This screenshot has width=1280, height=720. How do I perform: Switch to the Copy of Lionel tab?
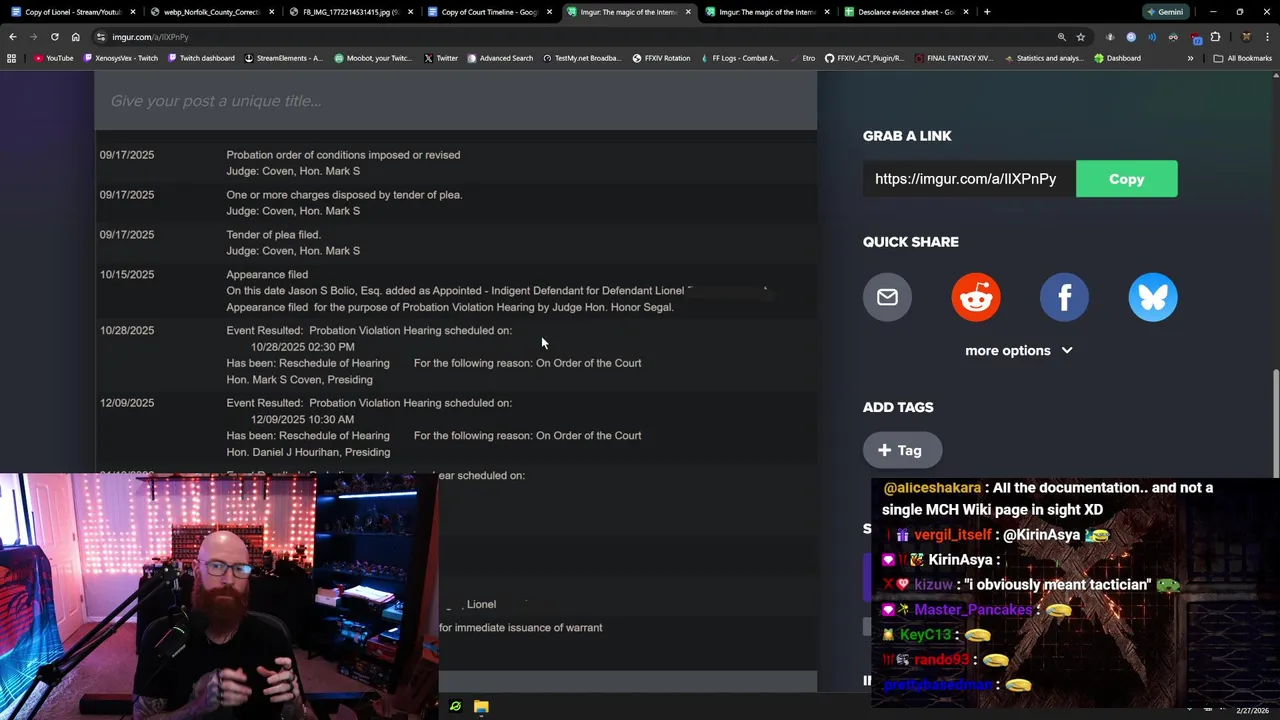[x=72, y=12]
